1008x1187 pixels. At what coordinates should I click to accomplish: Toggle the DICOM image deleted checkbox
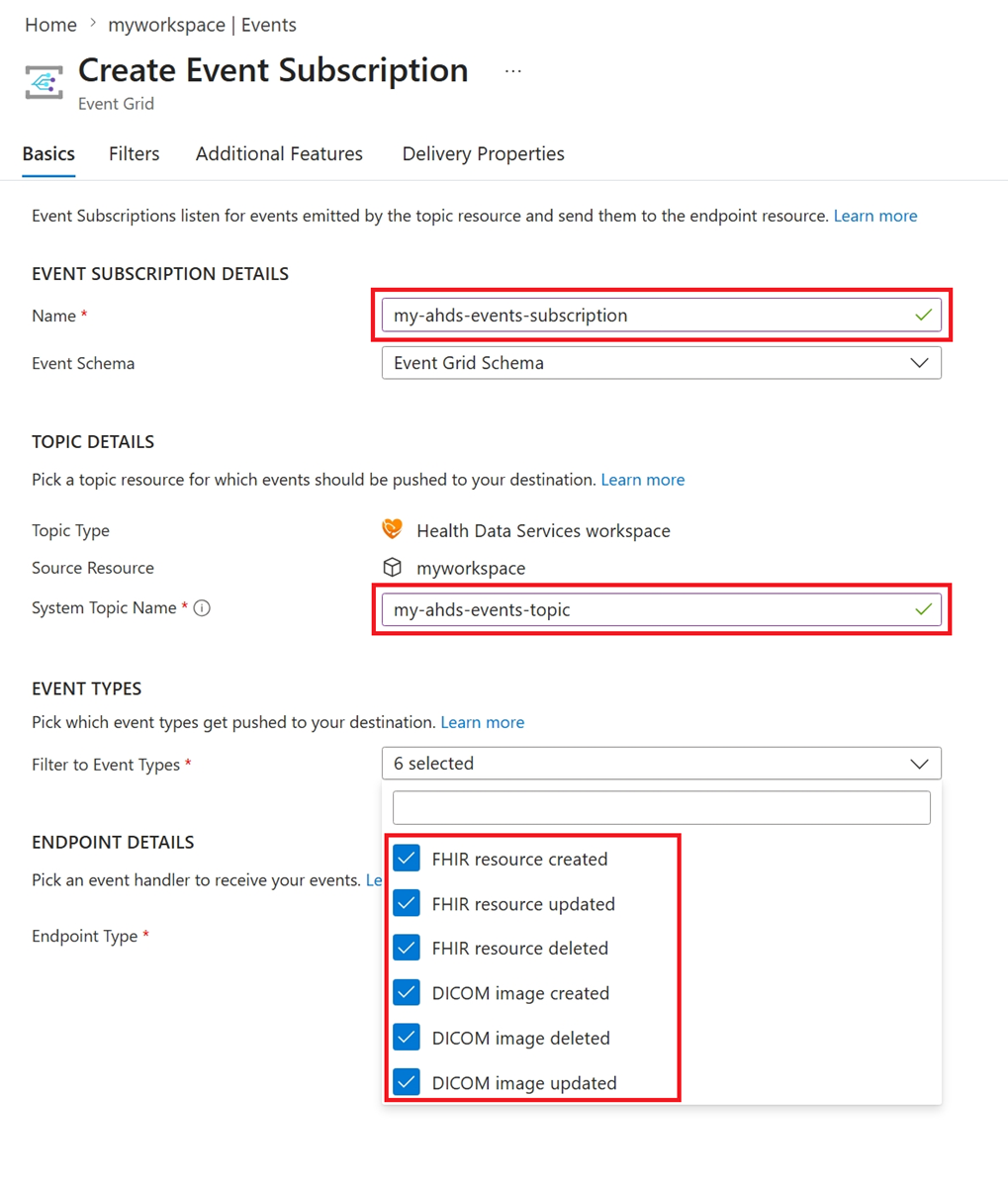click(407, 1037)
